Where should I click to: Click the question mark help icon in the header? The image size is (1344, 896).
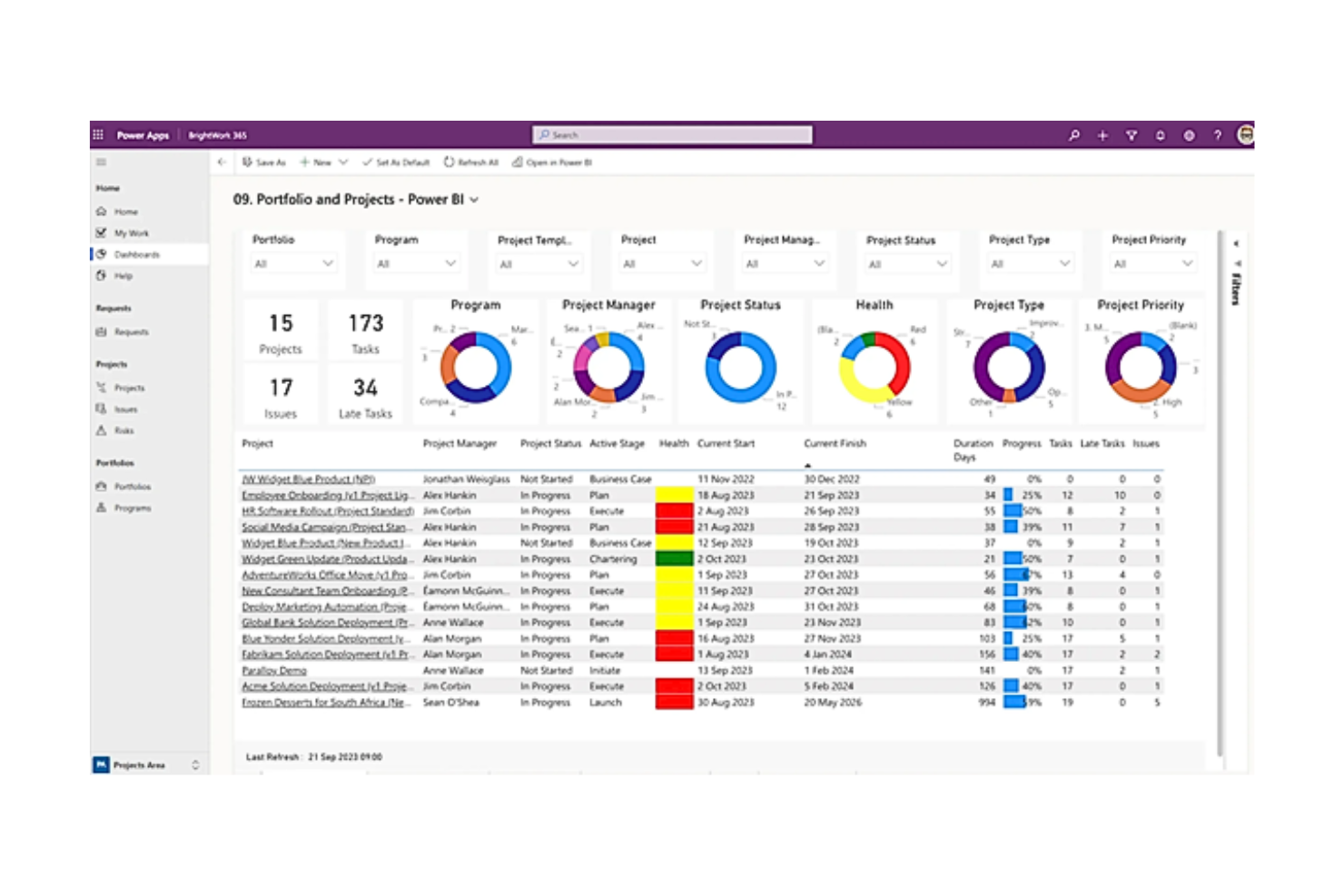[1218, 135]
